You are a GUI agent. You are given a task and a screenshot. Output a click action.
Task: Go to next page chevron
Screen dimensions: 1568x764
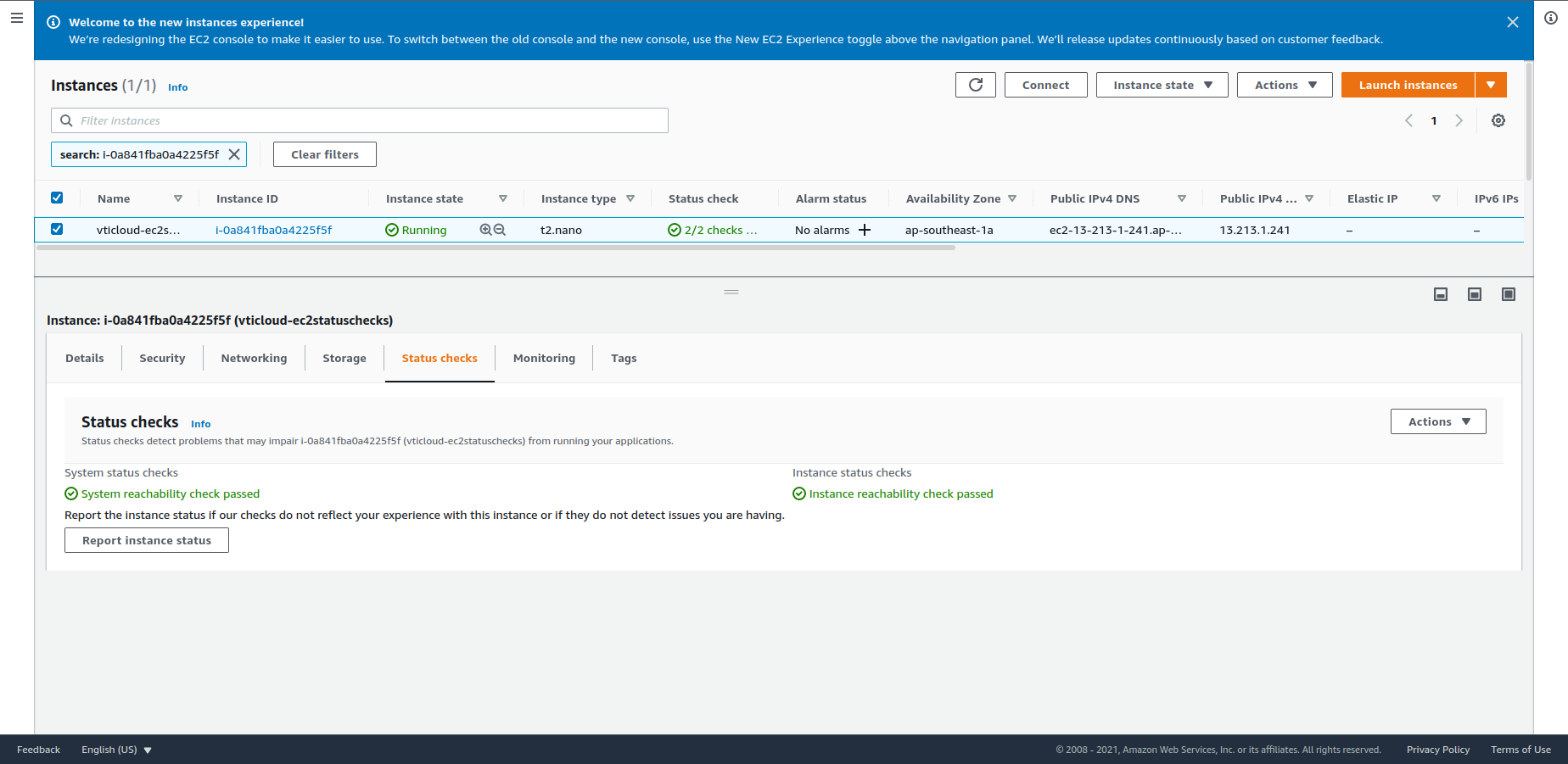click(x=1459, y=120)
